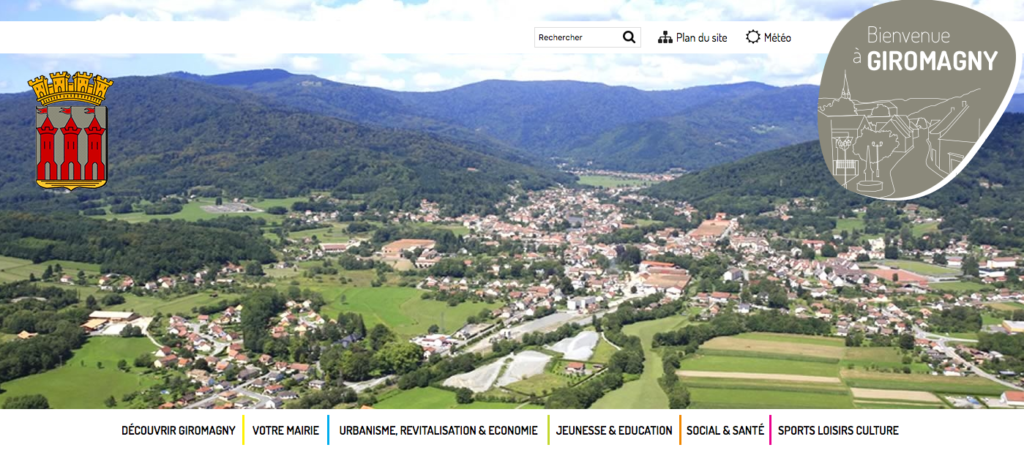Open the Sports Loisirs Culture menu
1024x472 pixels.
point(838,430)
